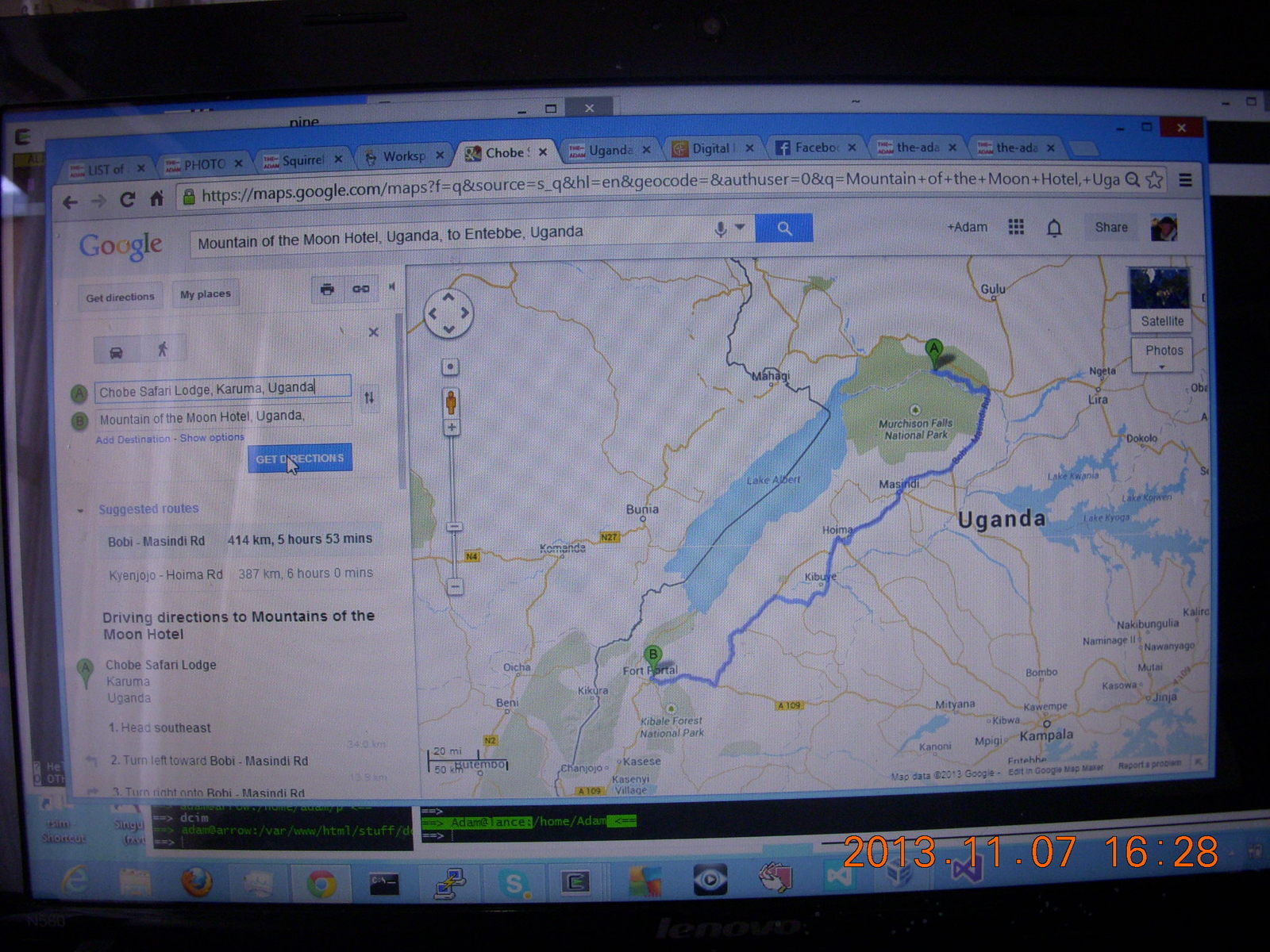Select the driving car travel mode

[116, 351]
